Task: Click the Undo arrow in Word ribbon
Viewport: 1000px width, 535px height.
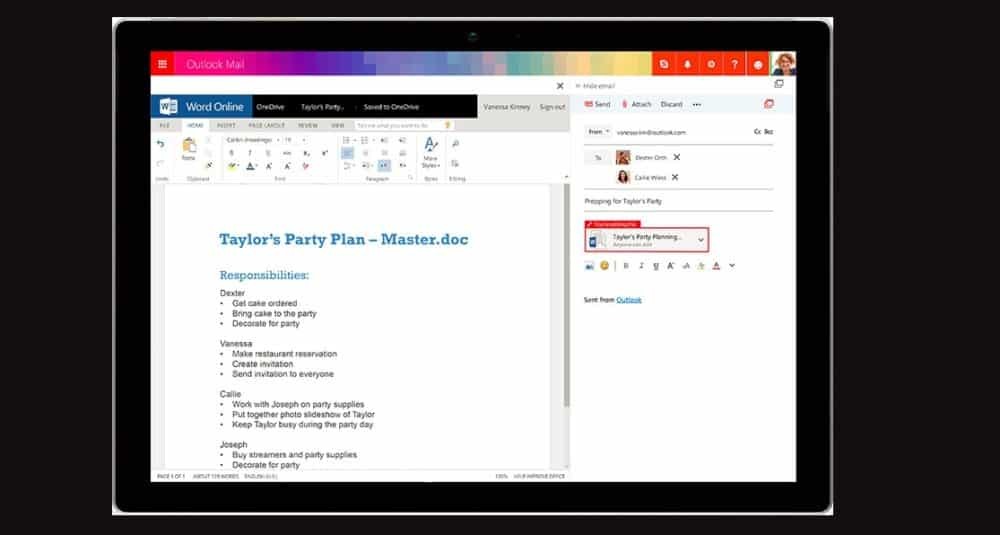Action: click(x=160, y=145)
